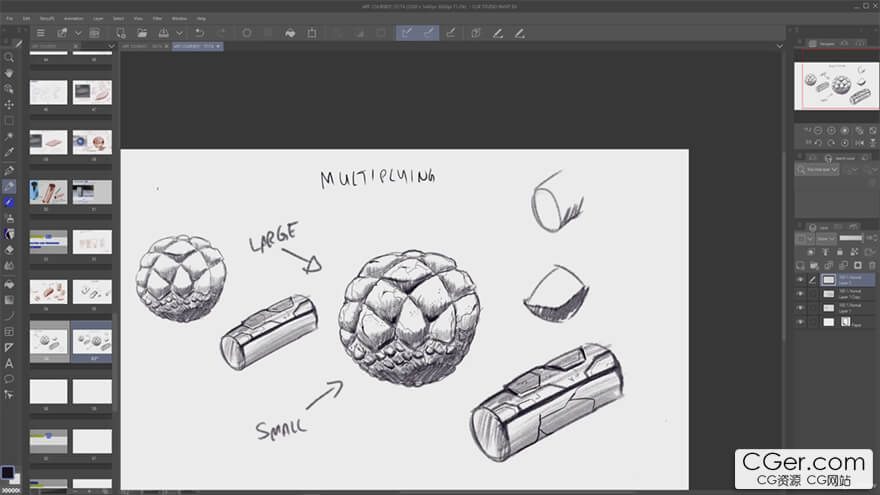This screenshot has height=495, width=880.
Task: Open the highlighted page thumbnail in page manager
Action: pyautogui.click(x=92, y=341)
